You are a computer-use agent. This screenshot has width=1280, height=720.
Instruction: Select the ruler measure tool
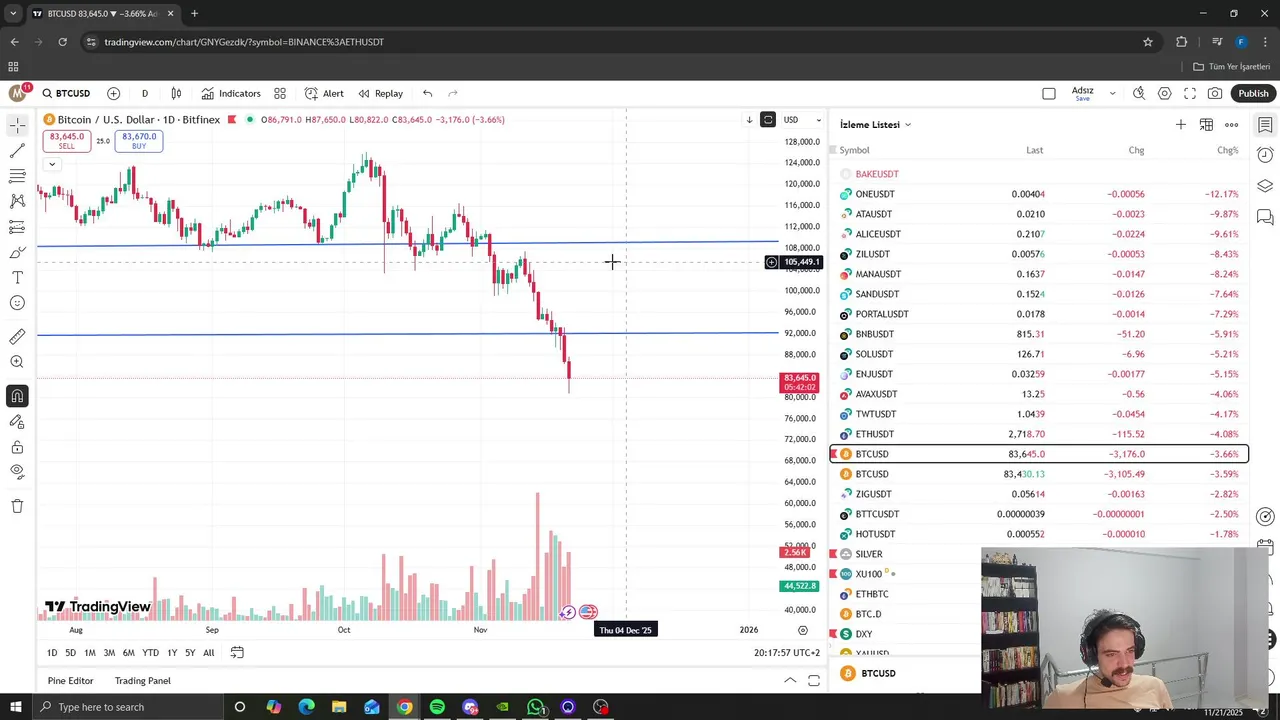pyautogui.click(x=17, y=337)
